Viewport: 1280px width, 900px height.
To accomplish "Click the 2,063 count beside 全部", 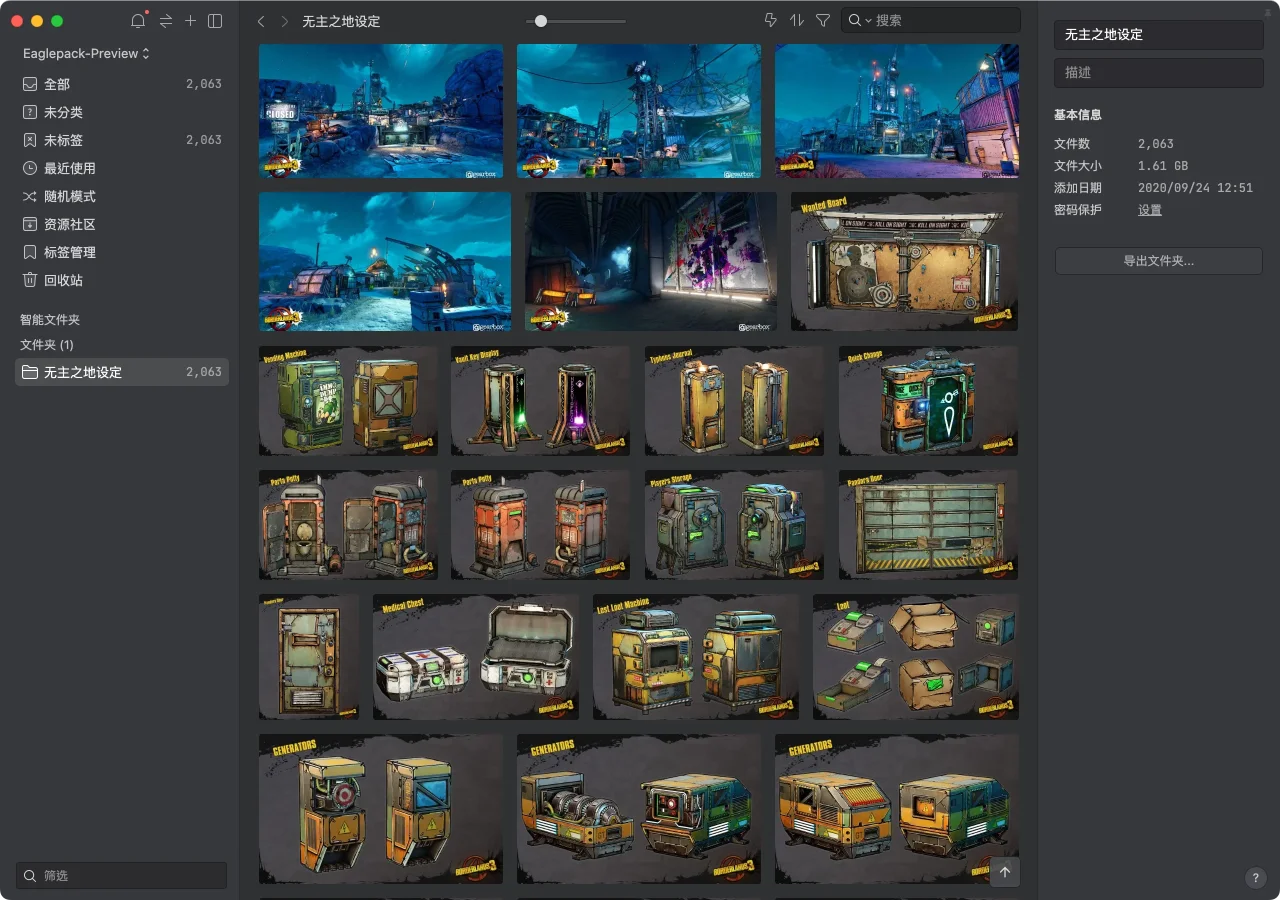I will click(x=204, y=84).
